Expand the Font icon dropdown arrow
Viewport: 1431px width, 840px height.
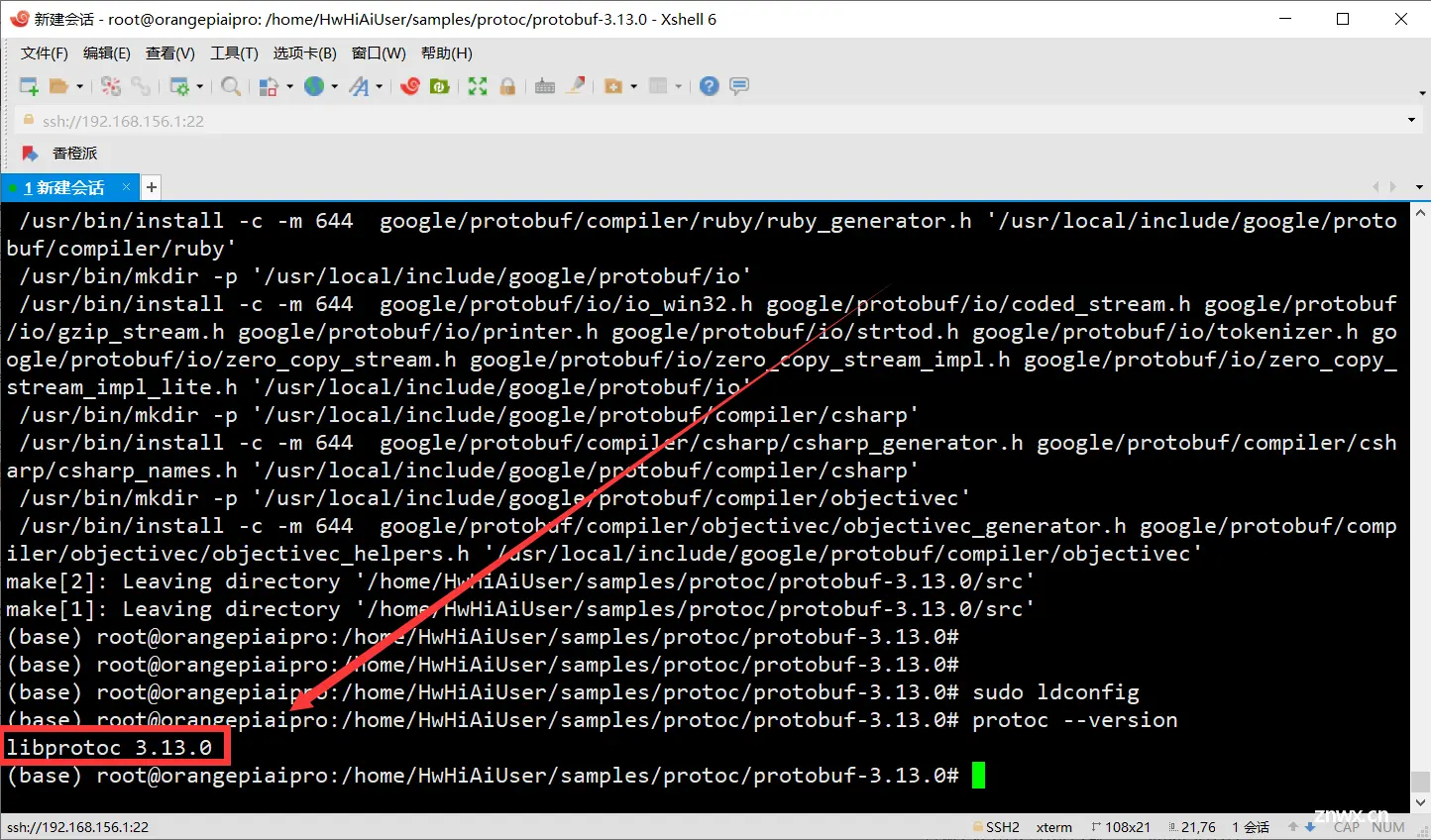[x=380, y=86]
